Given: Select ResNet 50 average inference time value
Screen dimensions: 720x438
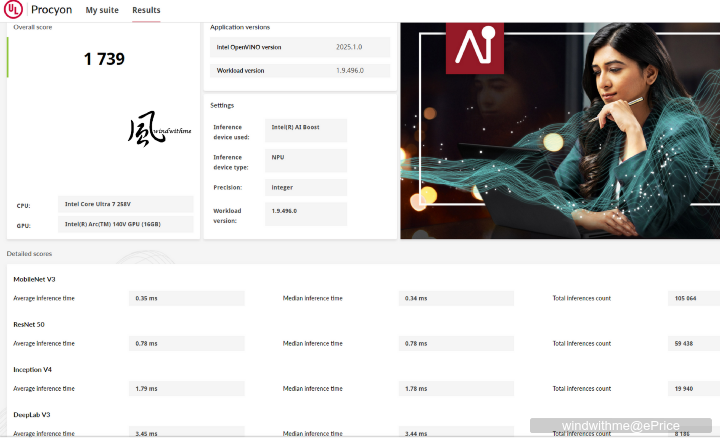Looking at the screenshot, I should 186,343.
